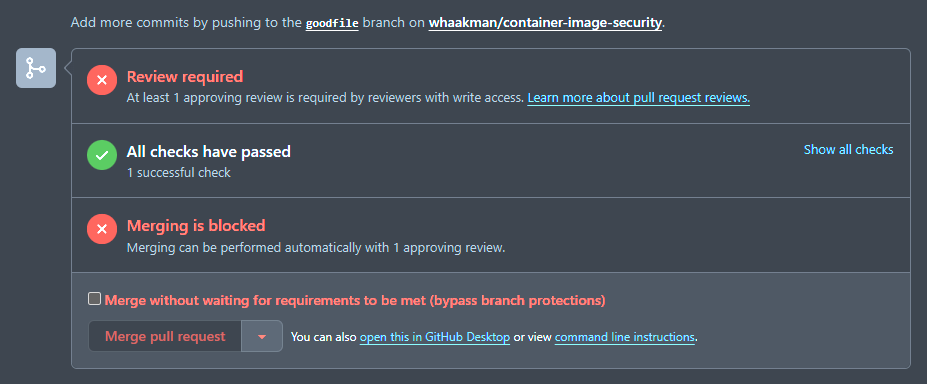Viewport: 927px width, 384px height.
Task: Click the 'Merging can be performed automatically' text
Action: [316, 248]
